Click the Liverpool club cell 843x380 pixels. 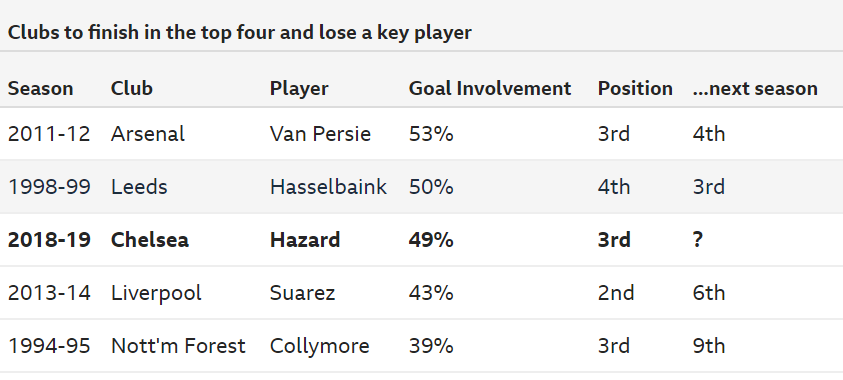pyautogui.click(x=156, y=293)
